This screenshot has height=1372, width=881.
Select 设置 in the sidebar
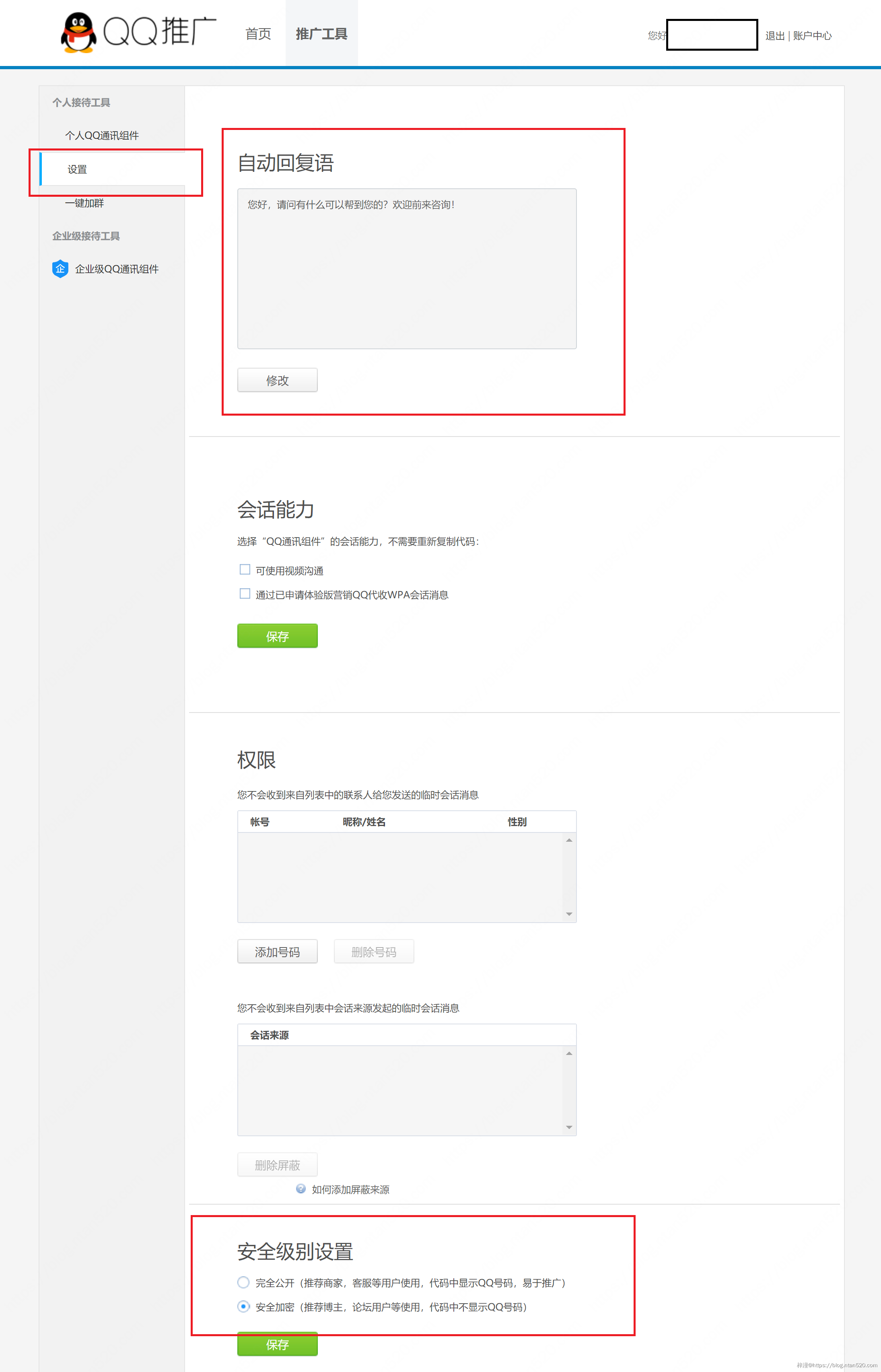coord(112,169)
